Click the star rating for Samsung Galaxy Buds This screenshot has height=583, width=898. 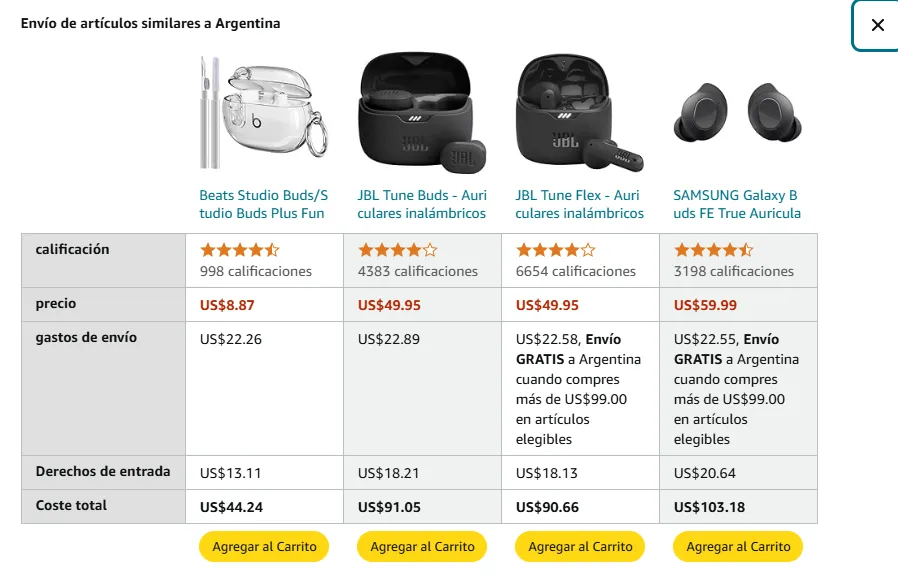click(x=714, y=250)
